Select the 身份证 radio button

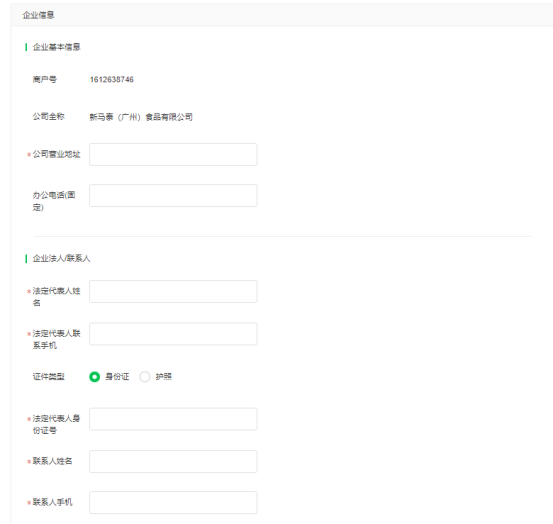[95, 377]
